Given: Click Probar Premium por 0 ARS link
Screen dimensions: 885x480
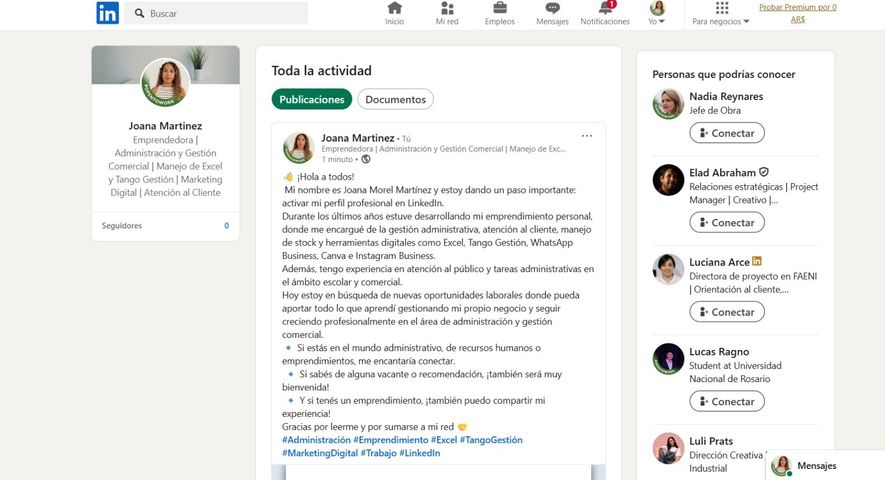Looking at the screenshot, I should point(798,13).
